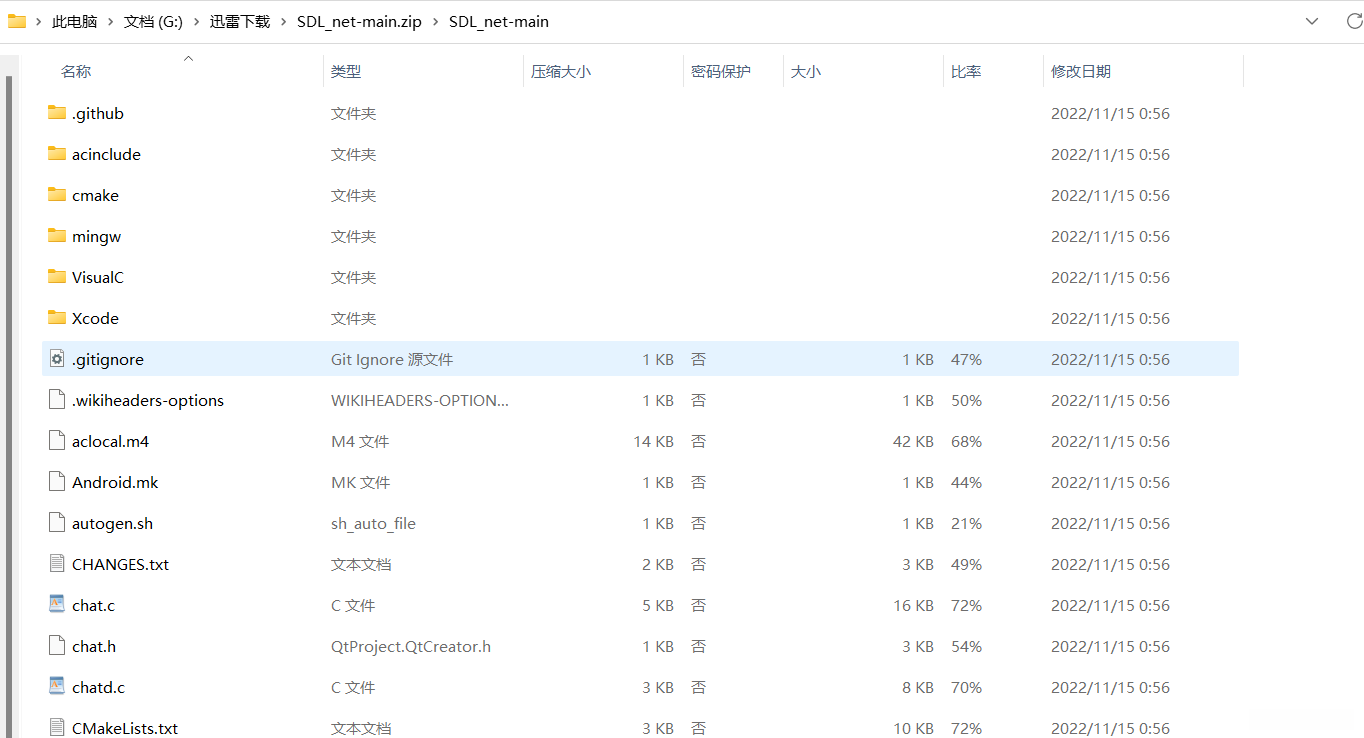Click the address bar folder icon
1364x738 pixels.
tap(17, 21)
